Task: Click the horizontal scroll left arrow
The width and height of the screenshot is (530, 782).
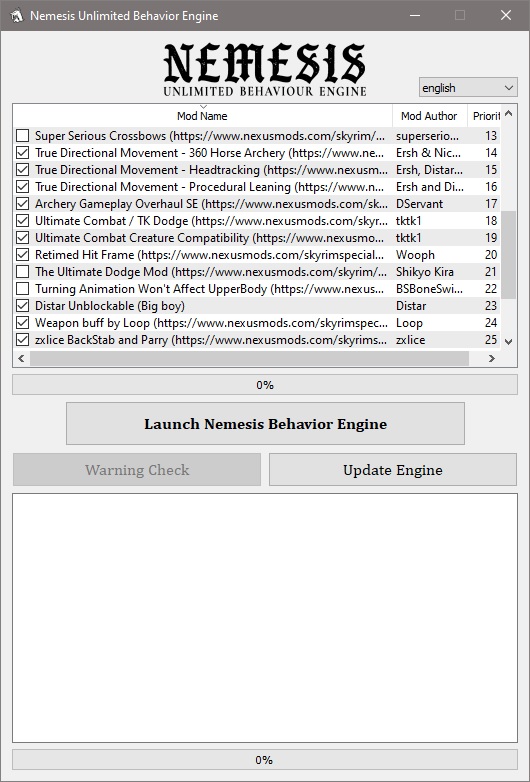Action: (x=21, y=358)
